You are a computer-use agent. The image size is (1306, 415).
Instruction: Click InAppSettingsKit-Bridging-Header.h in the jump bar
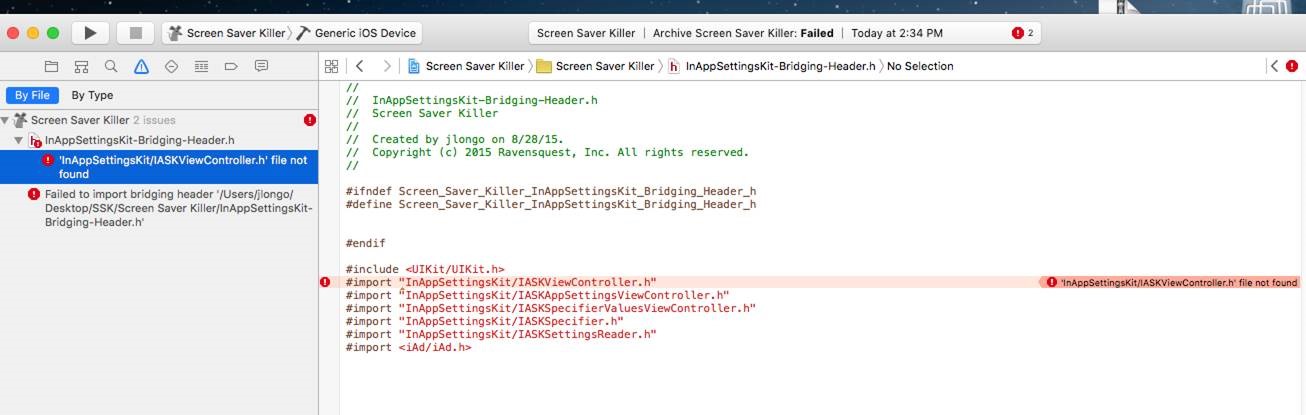click(x=771, y=66)
